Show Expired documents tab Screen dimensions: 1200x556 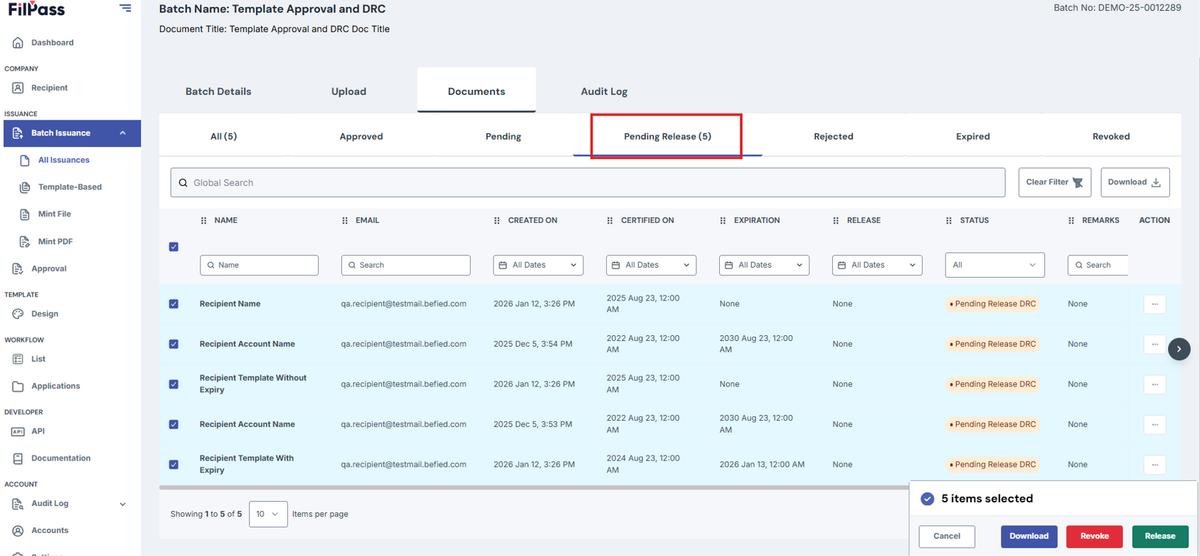(972, 136)
